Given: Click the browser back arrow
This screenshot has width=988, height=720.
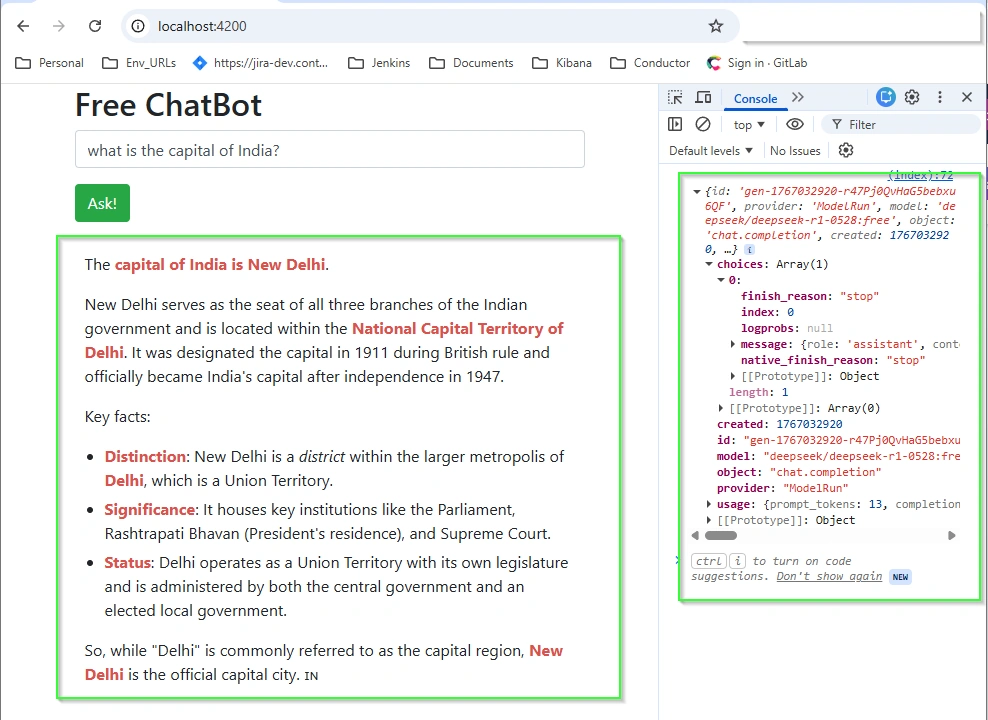Looking at the screenshot, I should 23,26.
